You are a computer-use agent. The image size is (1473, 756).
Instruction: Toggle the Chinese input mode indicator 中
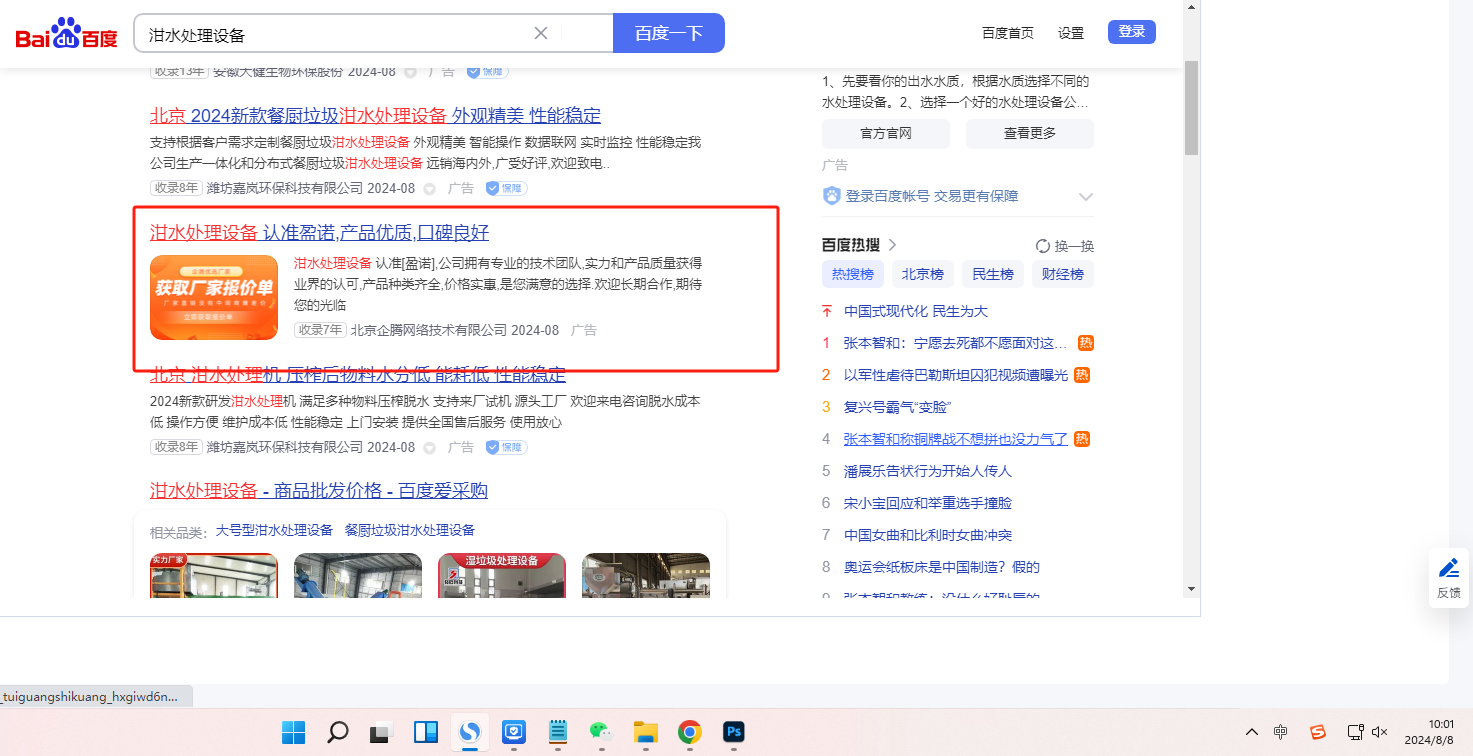tap(1281, 732)
